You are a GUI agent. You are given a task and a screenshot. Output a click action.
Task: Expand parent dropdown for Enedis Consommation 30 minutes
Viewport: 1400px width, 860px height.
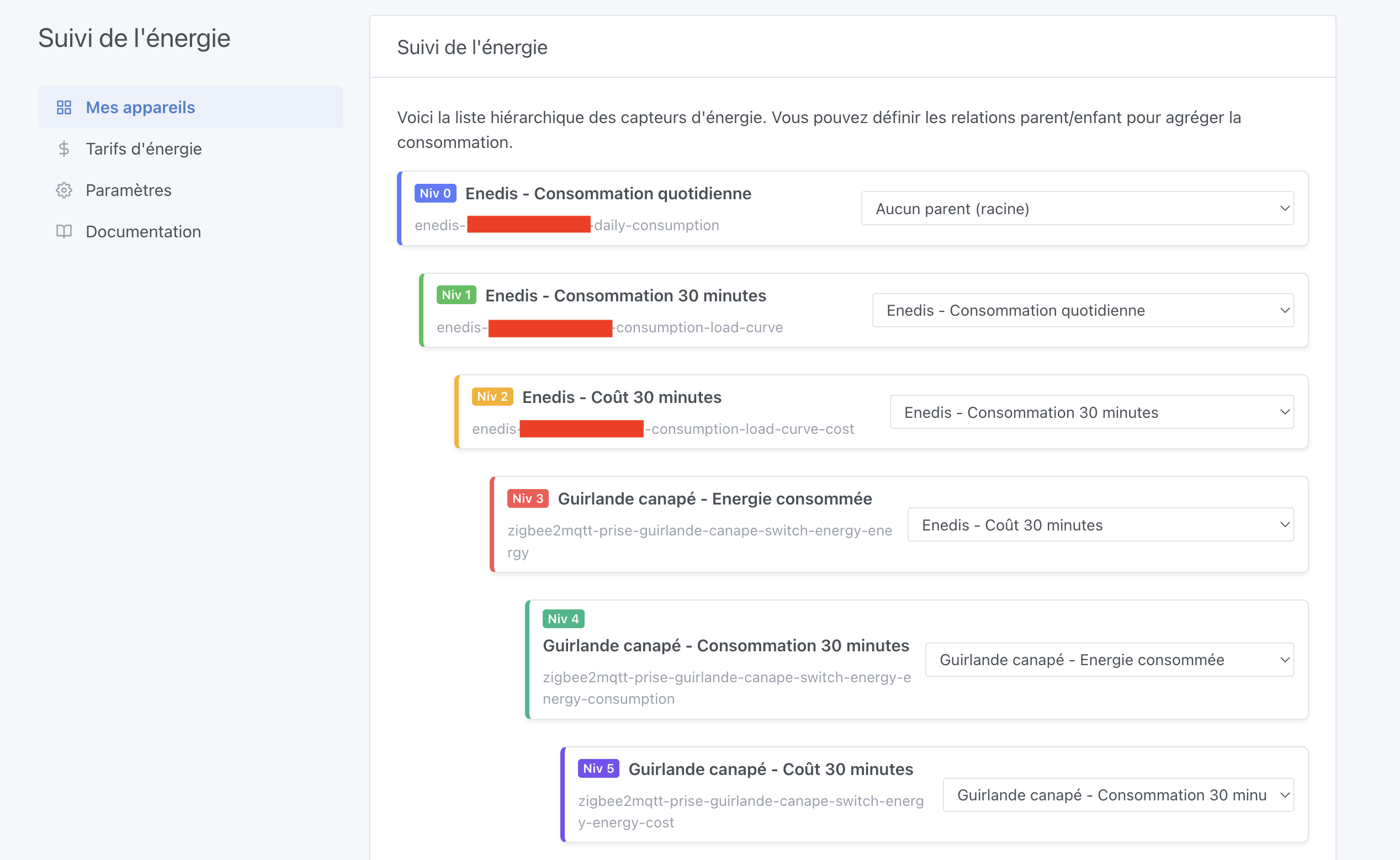tap(1083, 311)
